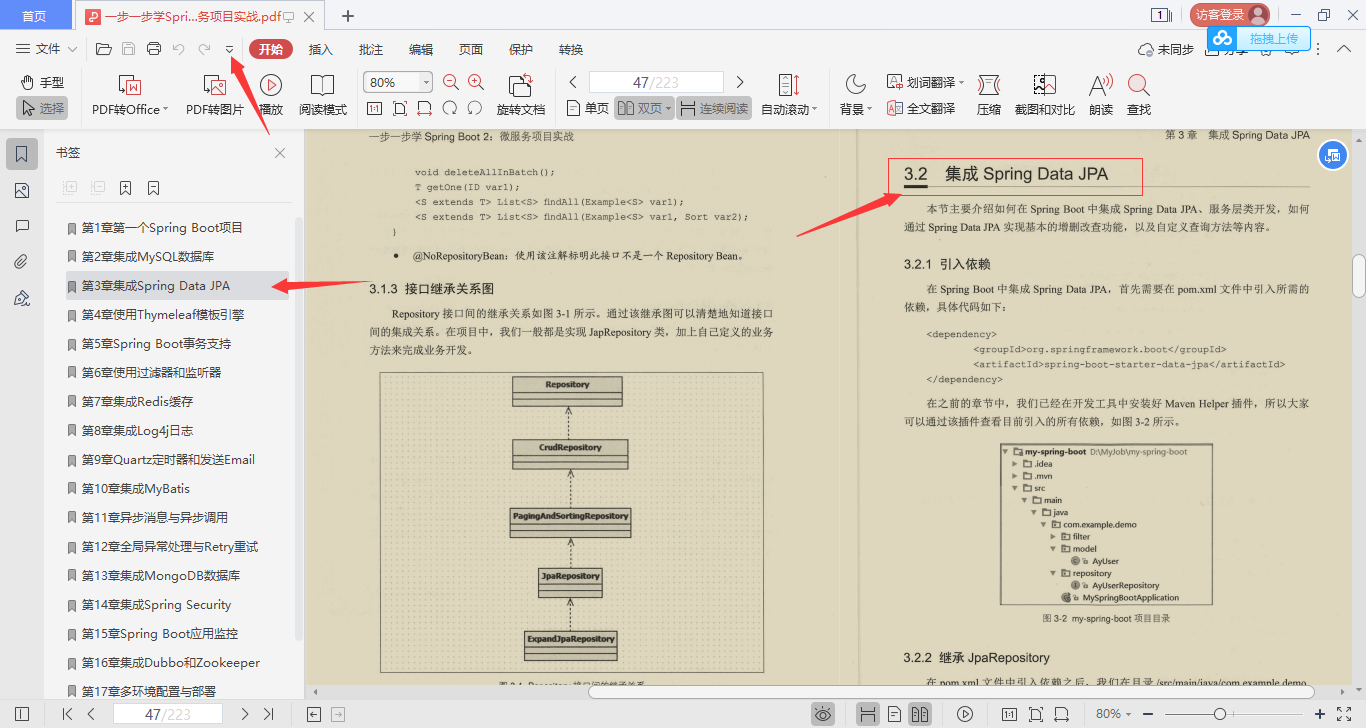Open the customize quick access toolbar arrow
This screenshot has height=728, width=1366.
(229, 49)
